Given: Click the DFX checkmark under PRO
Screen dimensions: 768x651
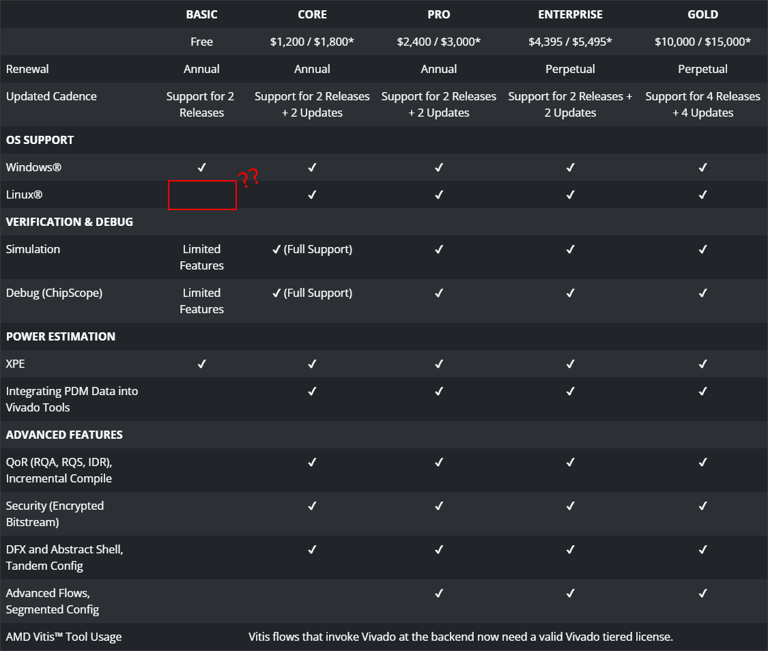Looking at the screenshot, I should tap(438, 550).
